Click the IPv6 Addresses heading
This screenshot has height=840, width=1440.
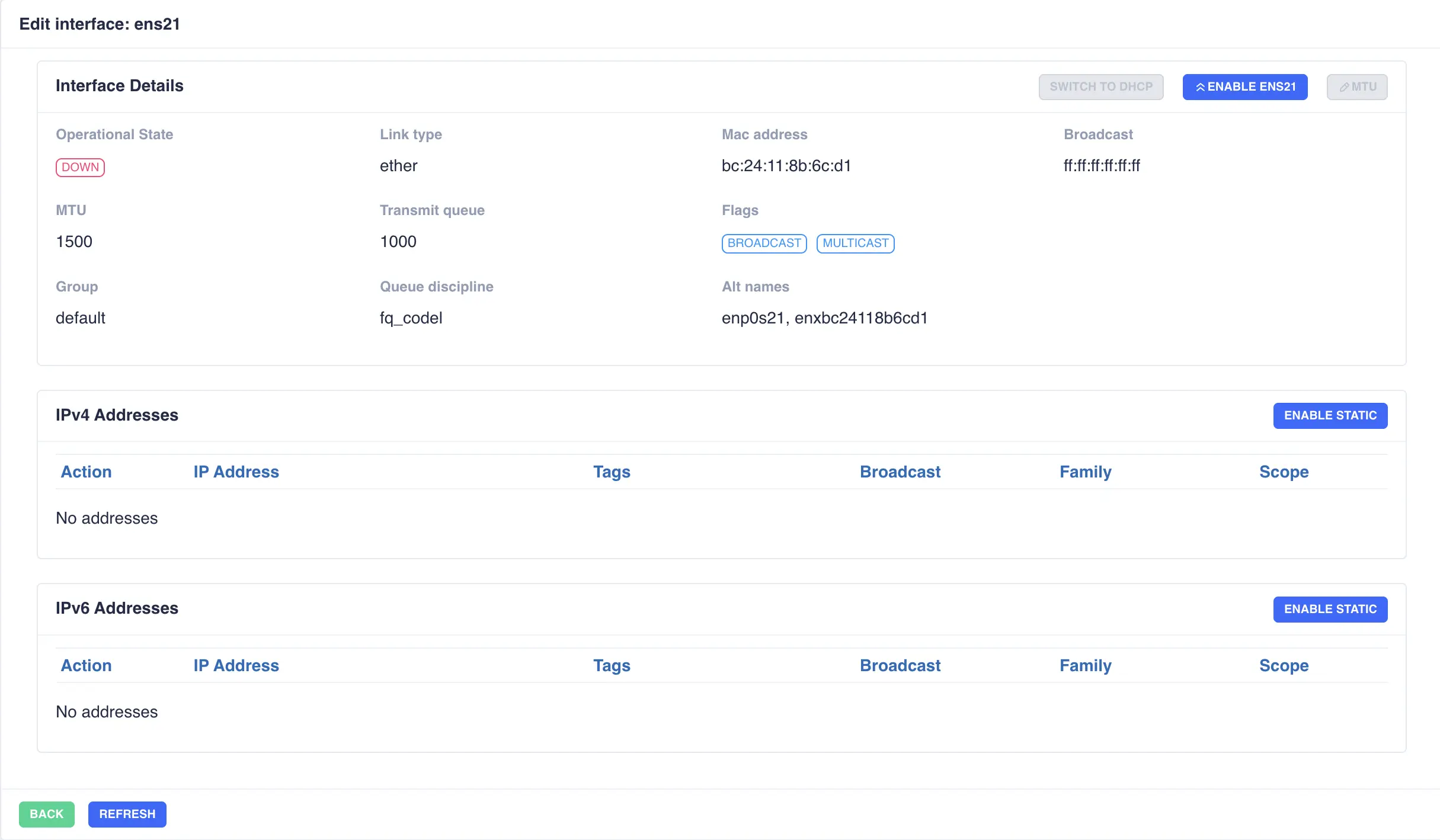click(x=117, y=608)
